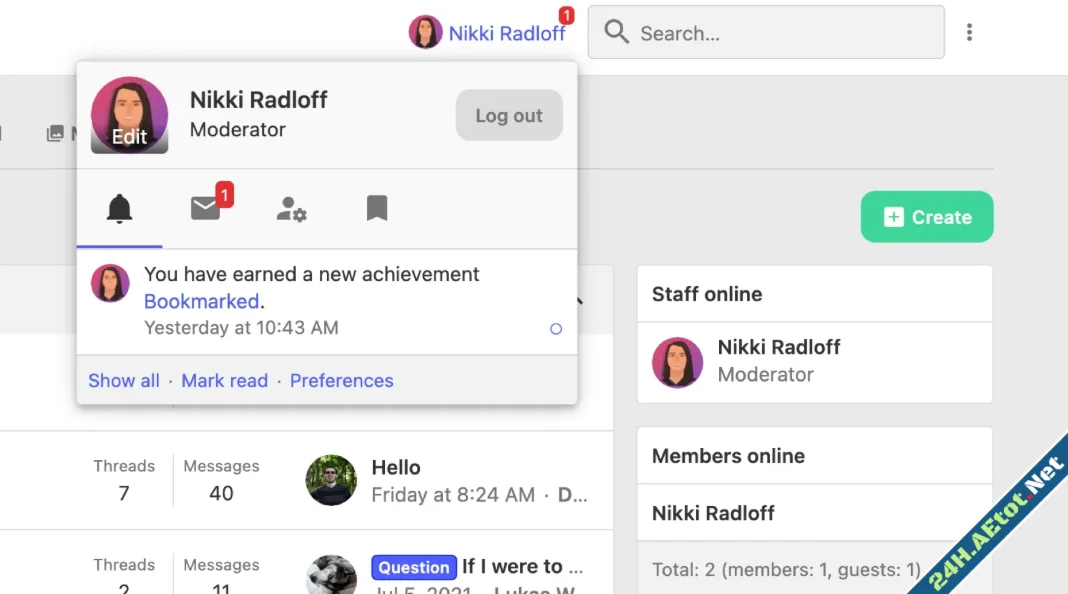Click the Show all alerts link
Viewport: 1068px width, 594px height.
click(124, 381)
